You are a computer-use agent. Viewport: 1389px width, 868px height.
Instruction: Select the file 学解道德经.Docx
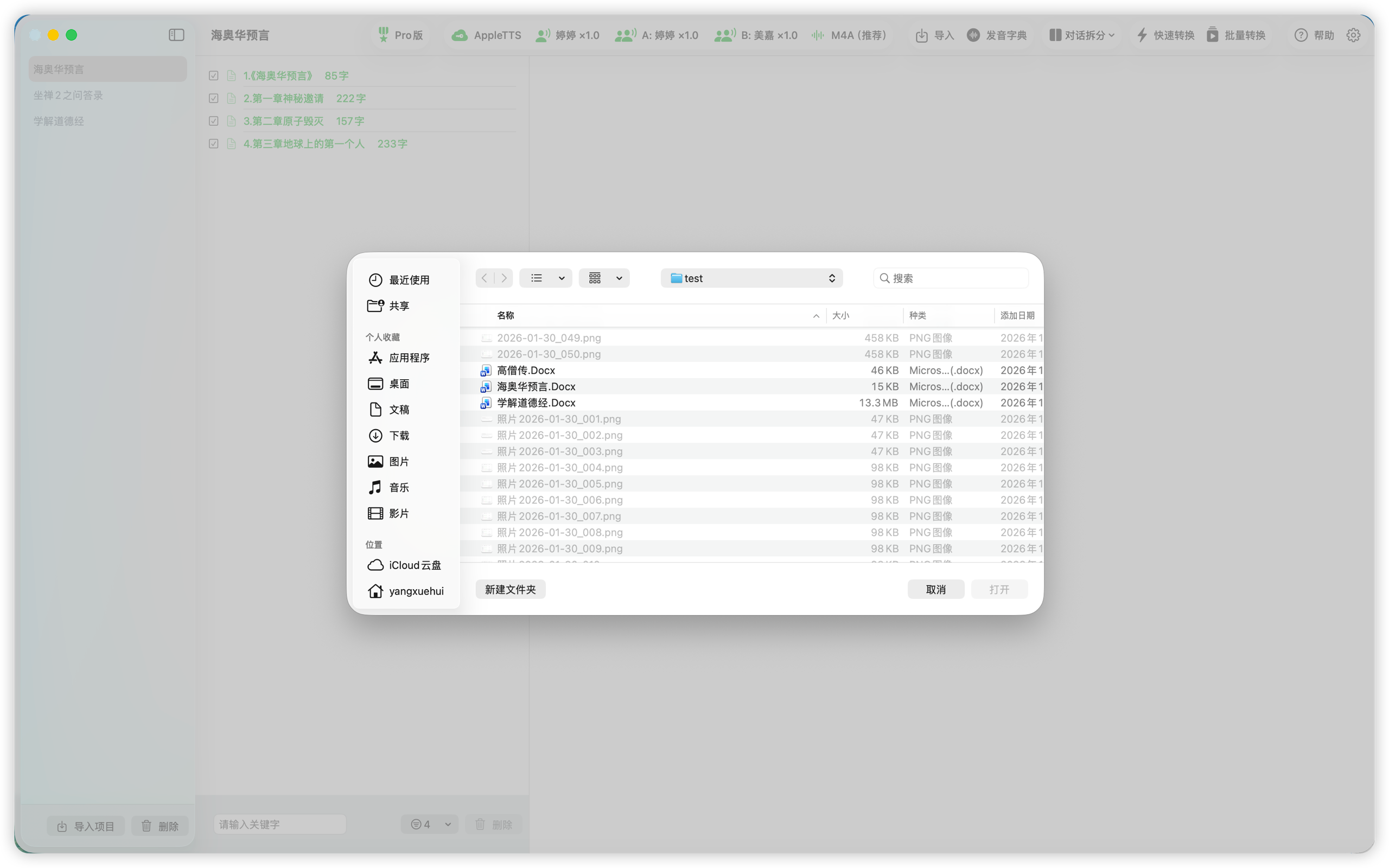pos(752,403)
